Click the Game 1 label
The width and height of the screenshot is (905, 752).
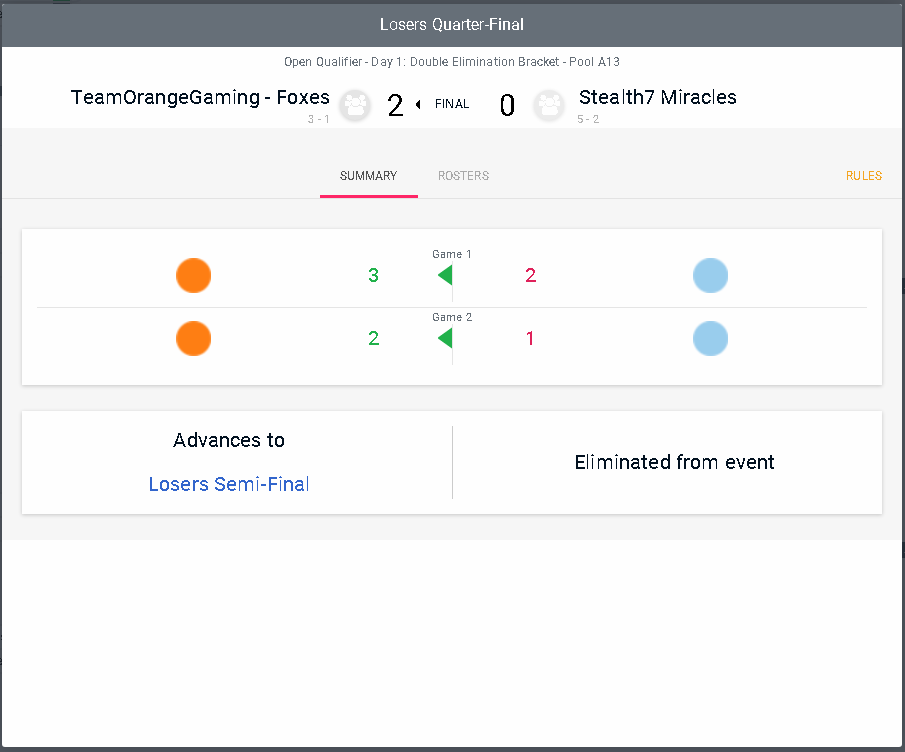click(x=452, y=255)
